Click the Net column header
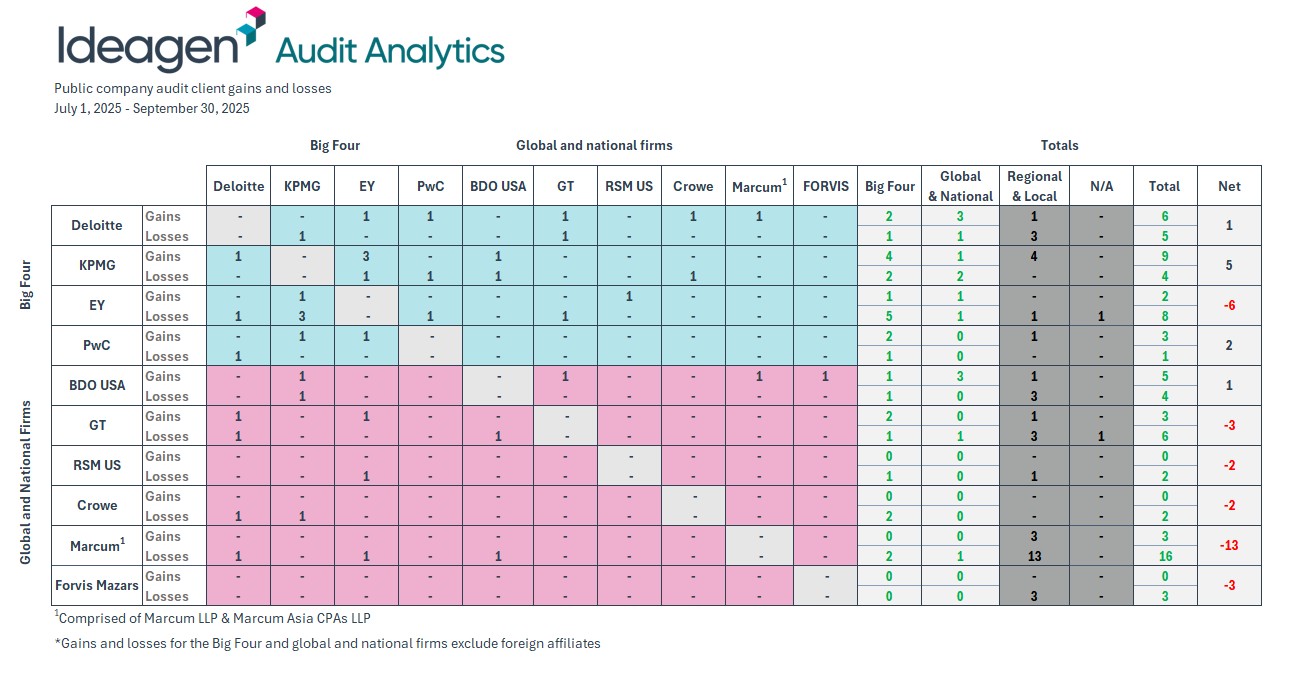Viewport: 1313px width, 673px height. point(1229,186)
